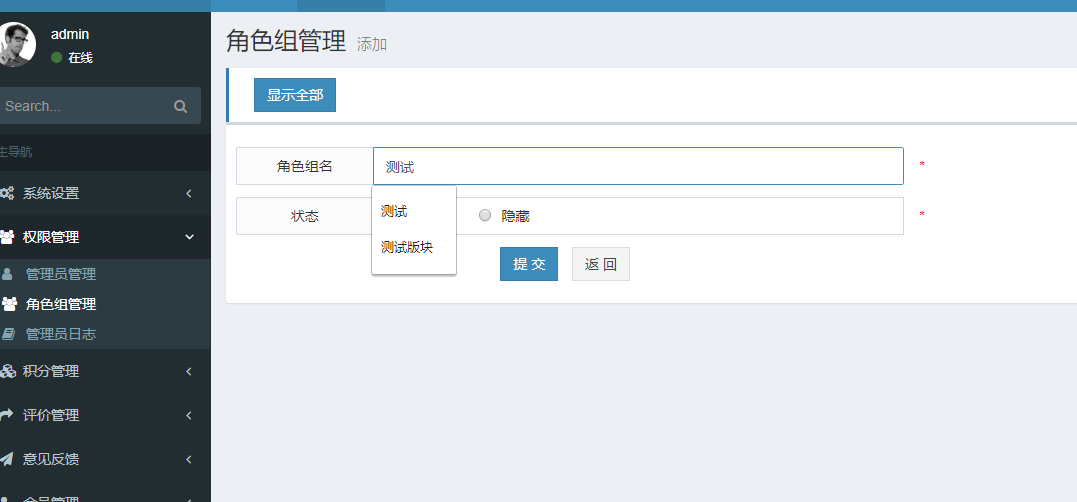
Task: Click the 角色组名 input field
Action: click(x=638, y=166)
